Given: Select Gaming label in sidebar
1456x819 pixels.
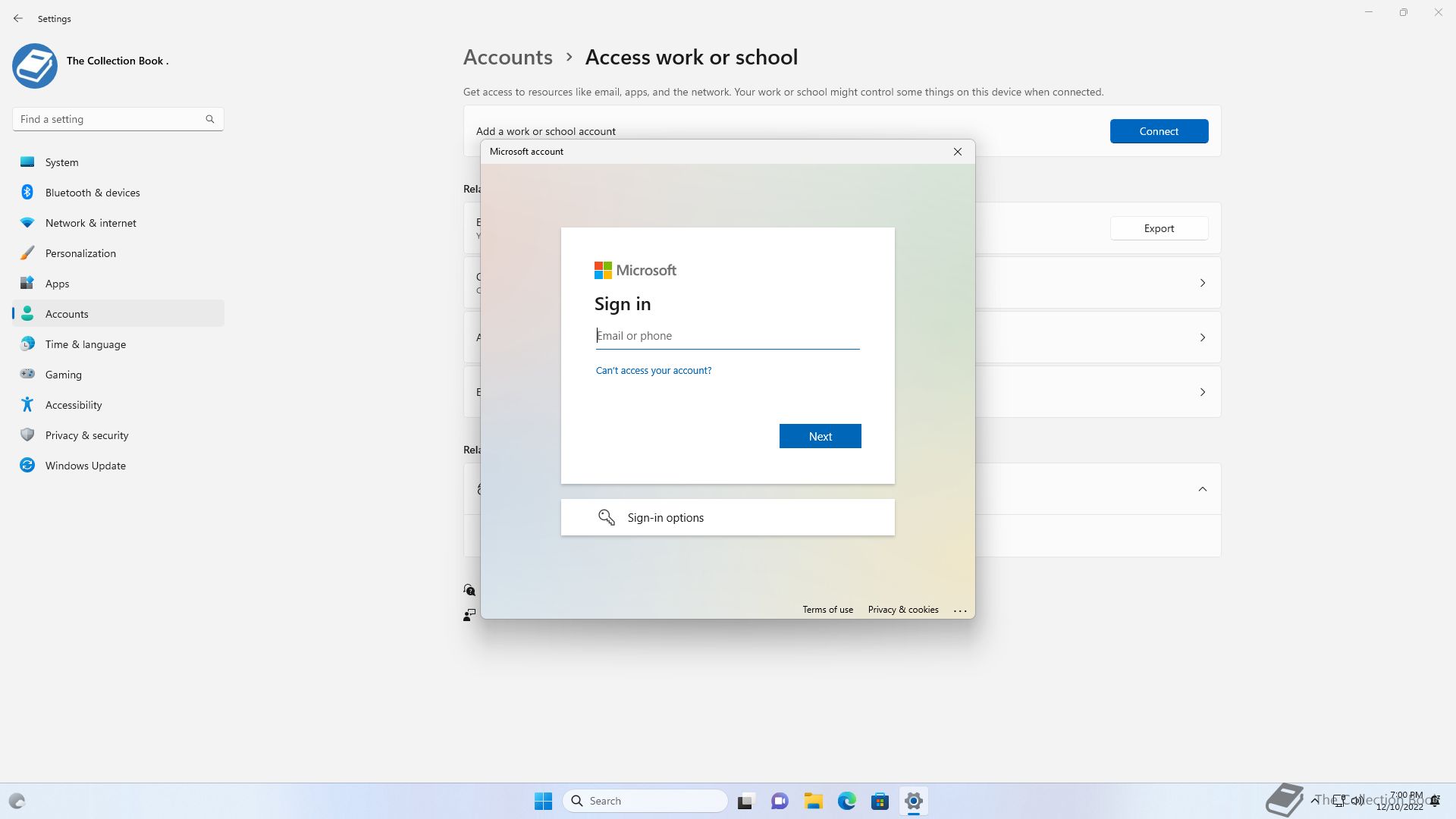Looking at the screenshot, I should 64,375.
